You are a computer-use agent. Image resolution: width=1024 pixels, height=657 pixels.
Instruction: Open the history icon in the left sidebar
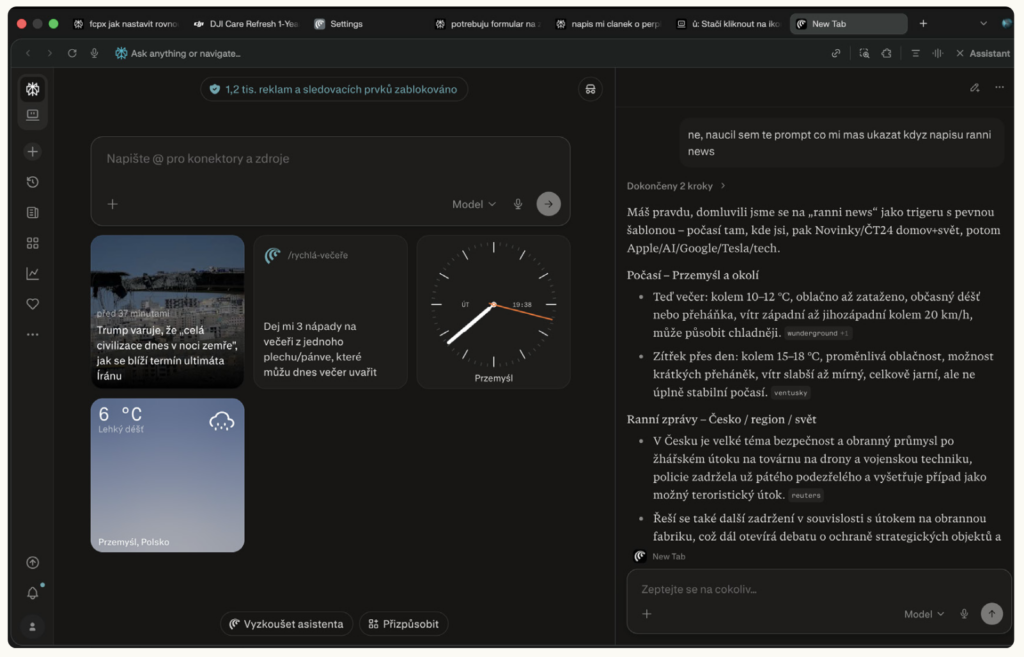click(x=32, y=182)
